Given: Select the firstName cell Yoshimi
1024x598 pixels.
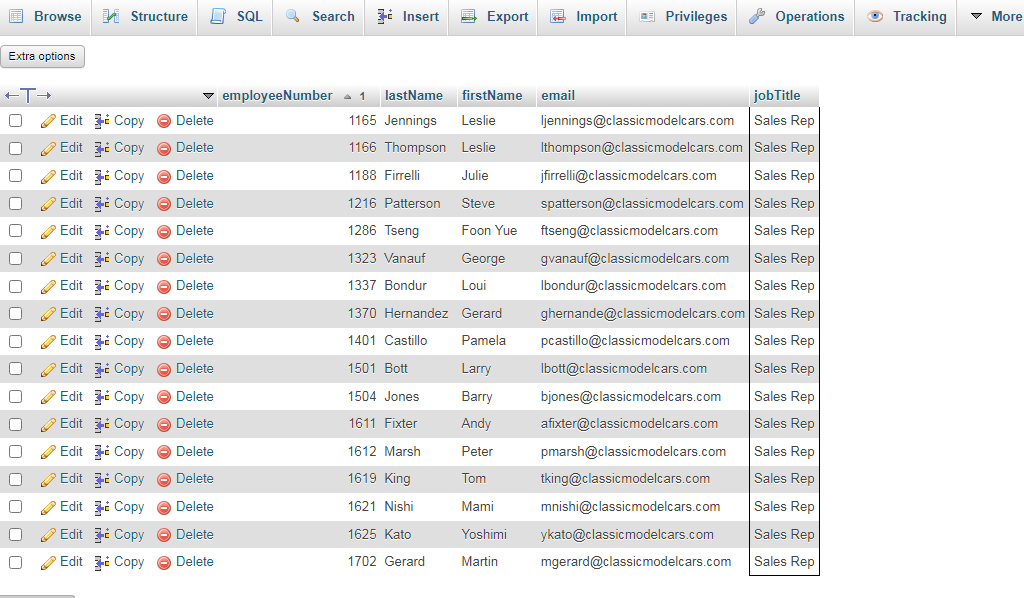Looking at the screenshot, I should 484,534.
